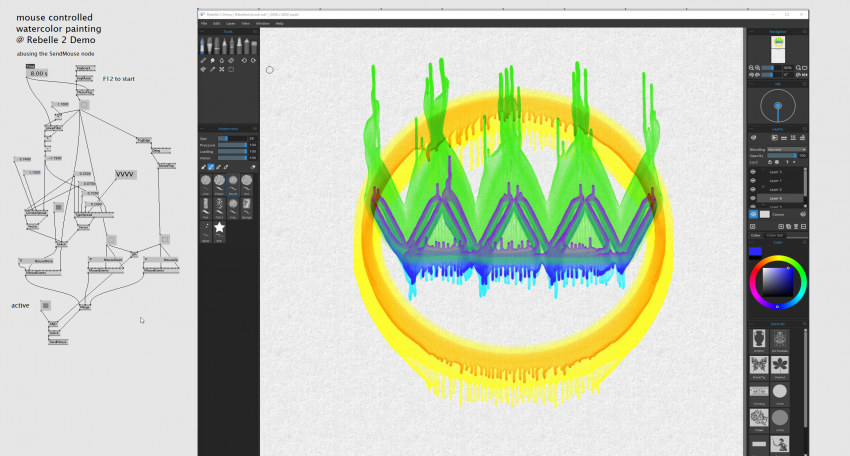Select the leaf stencil
Viewport: 850px width, 456px height.
coord(780,366)
